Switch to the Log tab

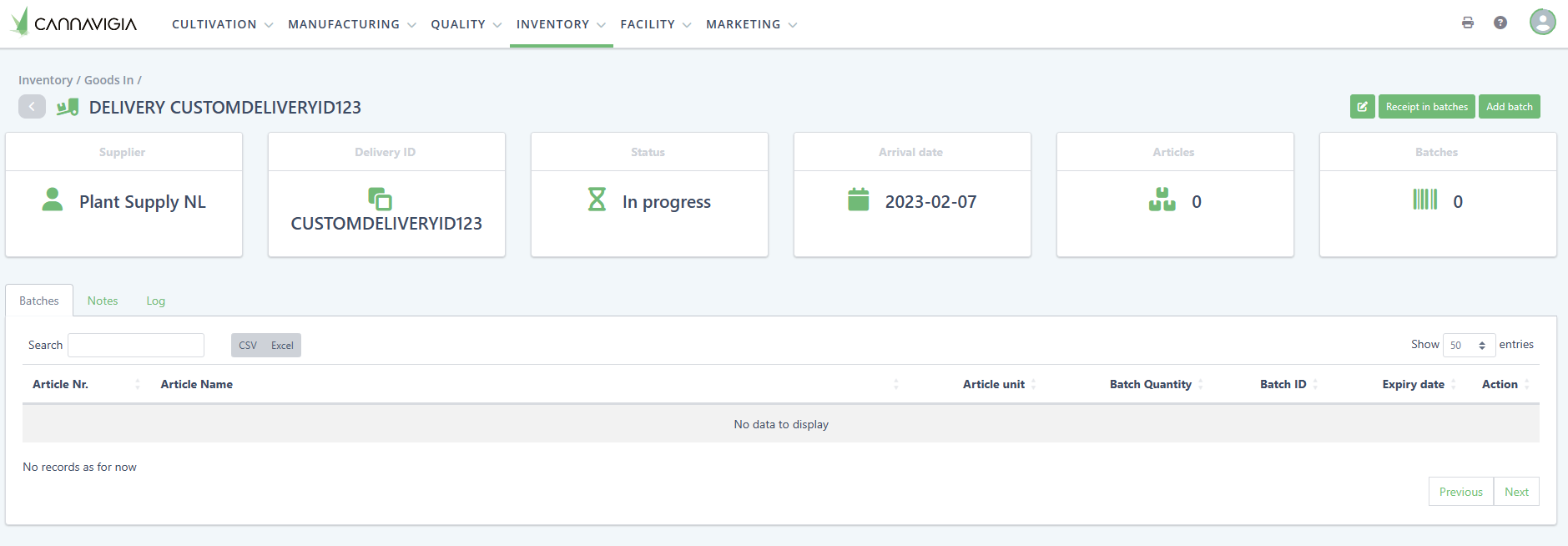155,301
